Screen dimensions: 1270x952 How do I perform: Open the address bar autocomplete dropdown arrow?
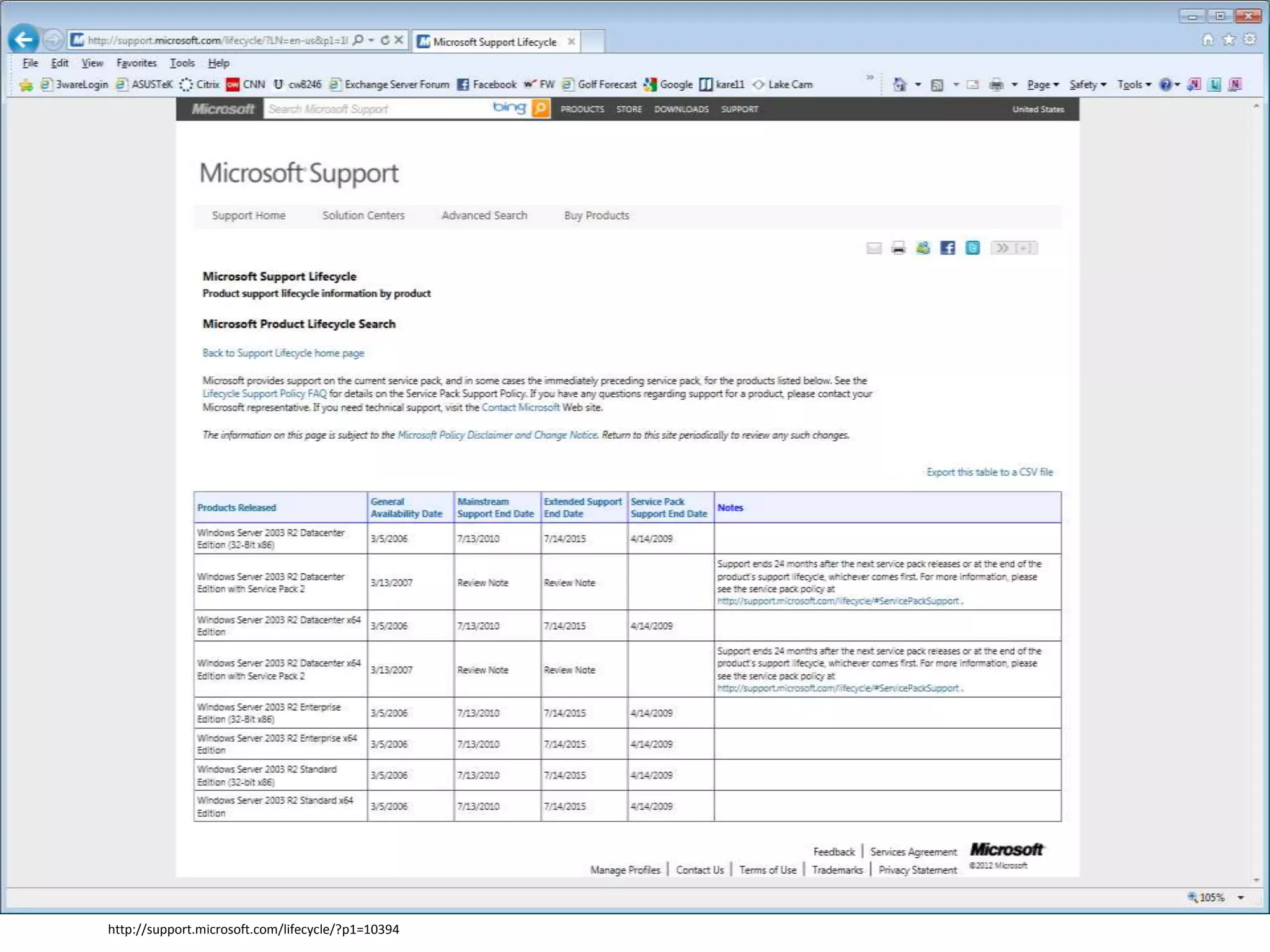pos(371,40)
